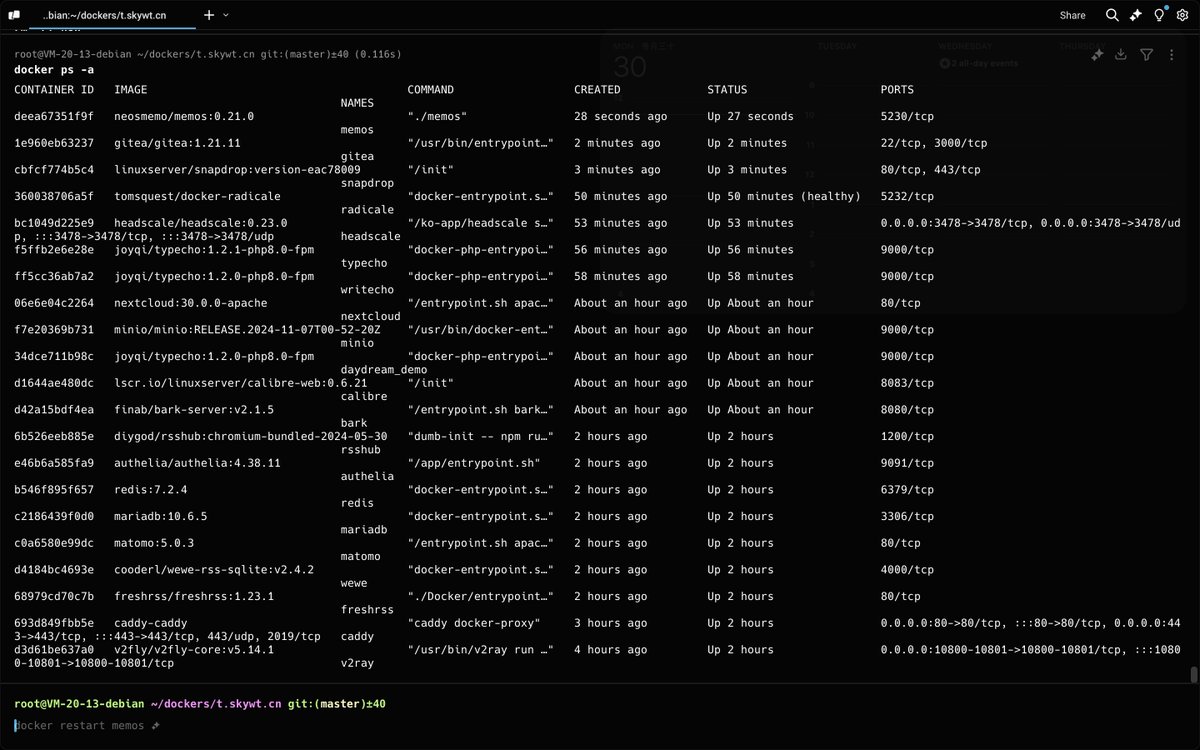
Task: Click container ID 'f7e20369b731'
Action: coord(54,330)
